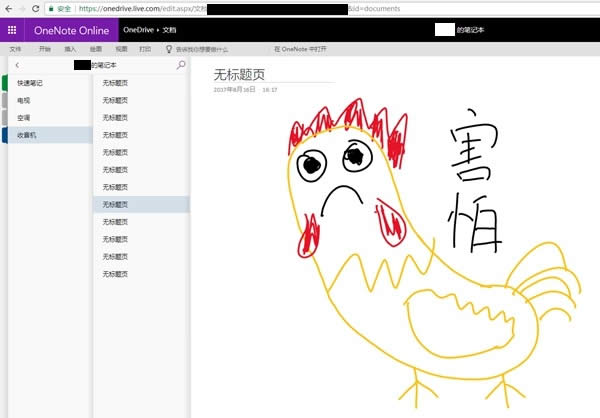Collapse notebook pane with the back chevron
This screenshot has width=600, height=418.
click(17, 65)
